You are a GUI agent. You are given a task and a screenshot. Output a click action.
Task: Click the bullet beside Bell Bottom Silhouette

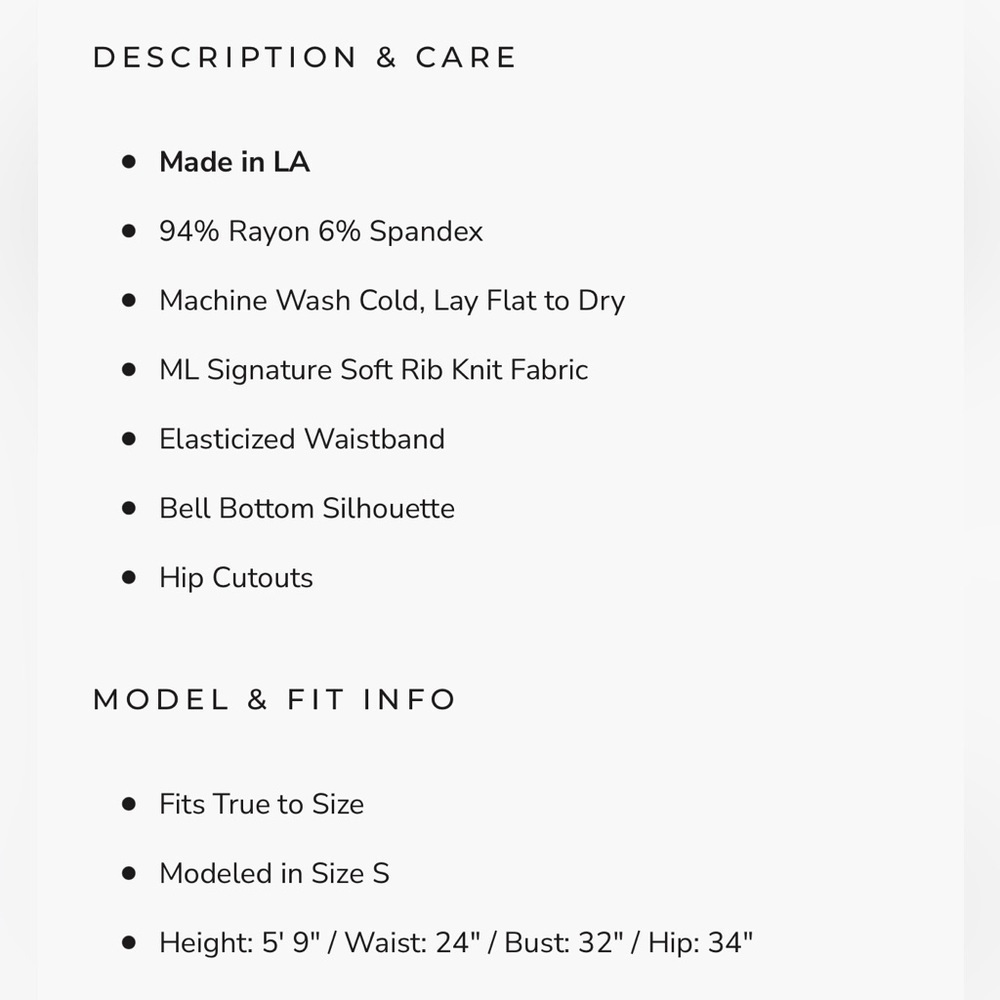(129, 508)
